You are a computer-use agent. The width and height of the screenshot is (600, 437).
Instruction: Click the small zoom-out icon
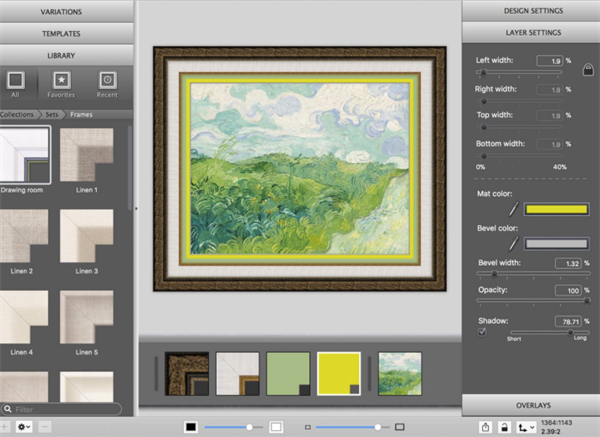308,427
